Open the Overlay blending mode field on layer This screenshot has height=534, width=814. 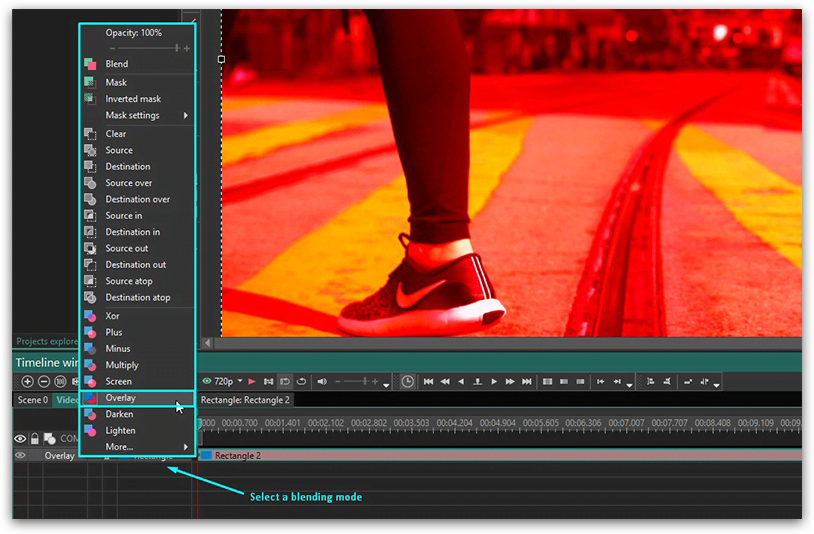click(x=59, y=456)
